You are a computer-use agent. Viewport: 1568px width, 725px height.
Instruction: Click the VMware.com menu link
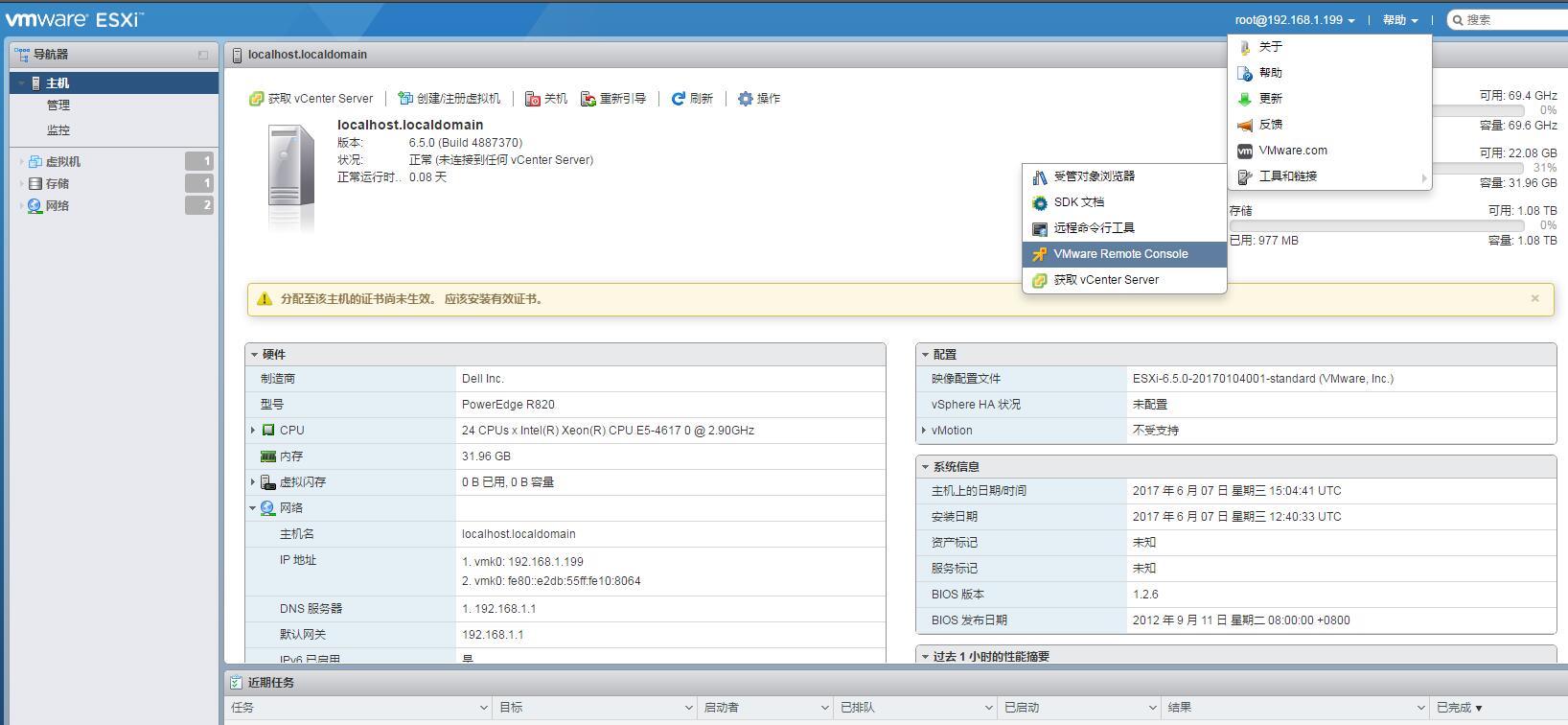pyautogui.click(x=1292, y=151)
